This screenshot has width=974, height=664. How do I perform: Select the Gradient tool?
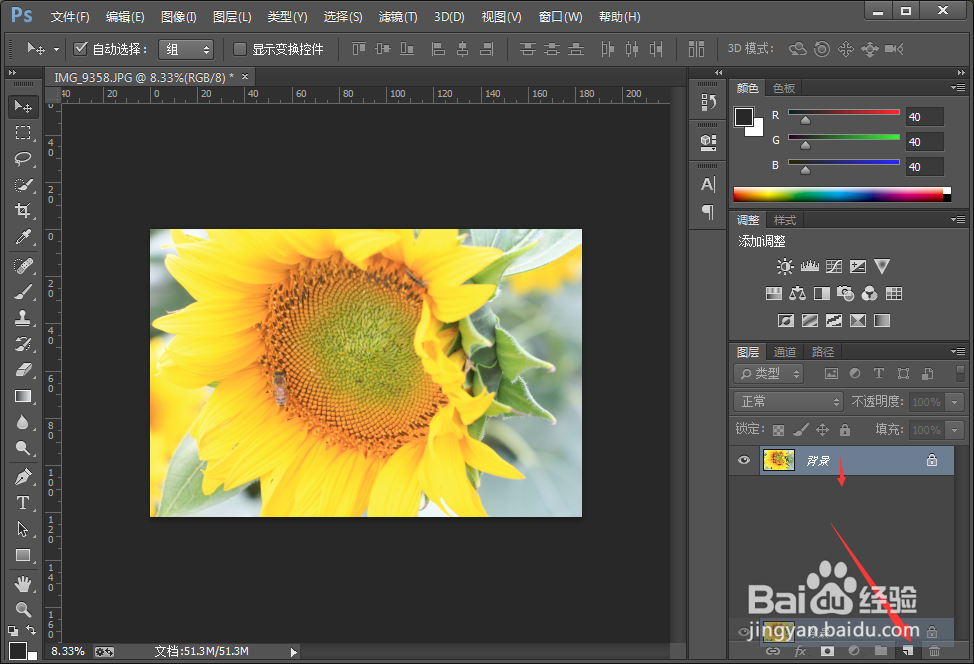(23, 396)
